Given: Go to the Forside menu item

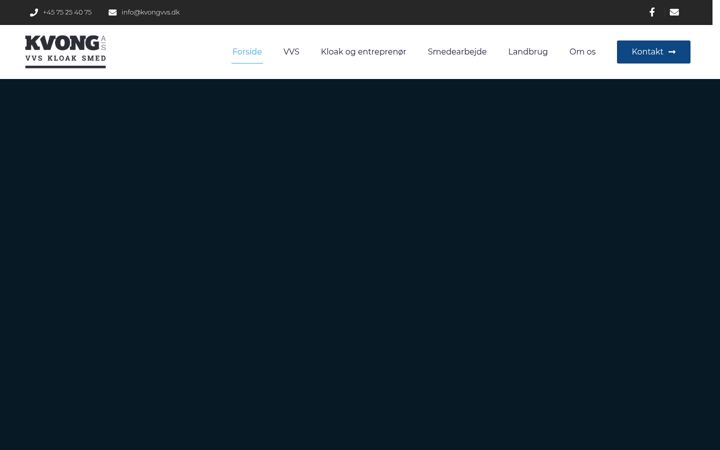Looking at the screenshot, I should click(247, 52).
